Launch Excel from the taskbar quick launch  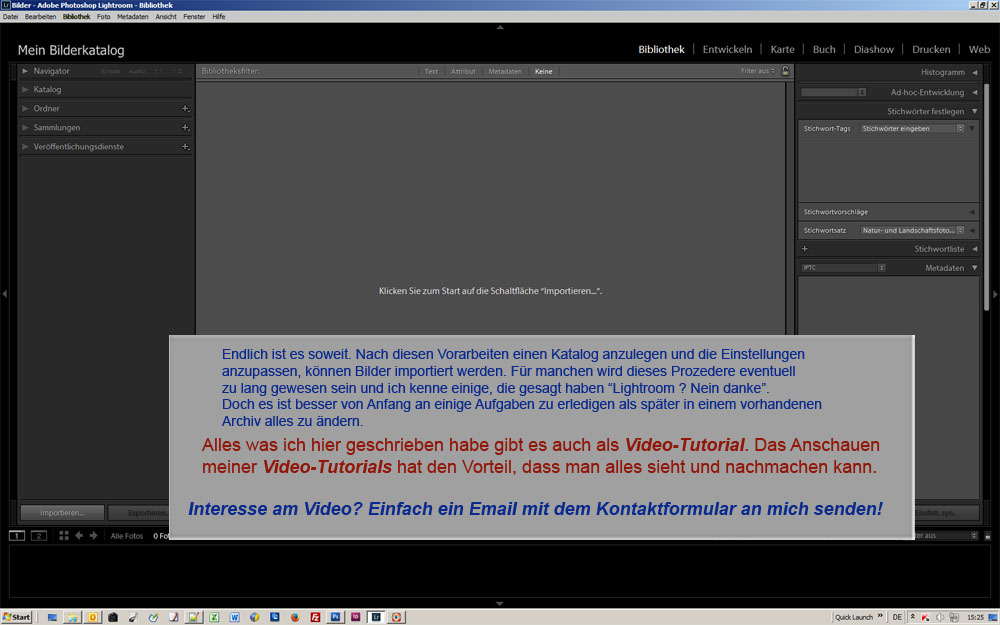[214, 617]
